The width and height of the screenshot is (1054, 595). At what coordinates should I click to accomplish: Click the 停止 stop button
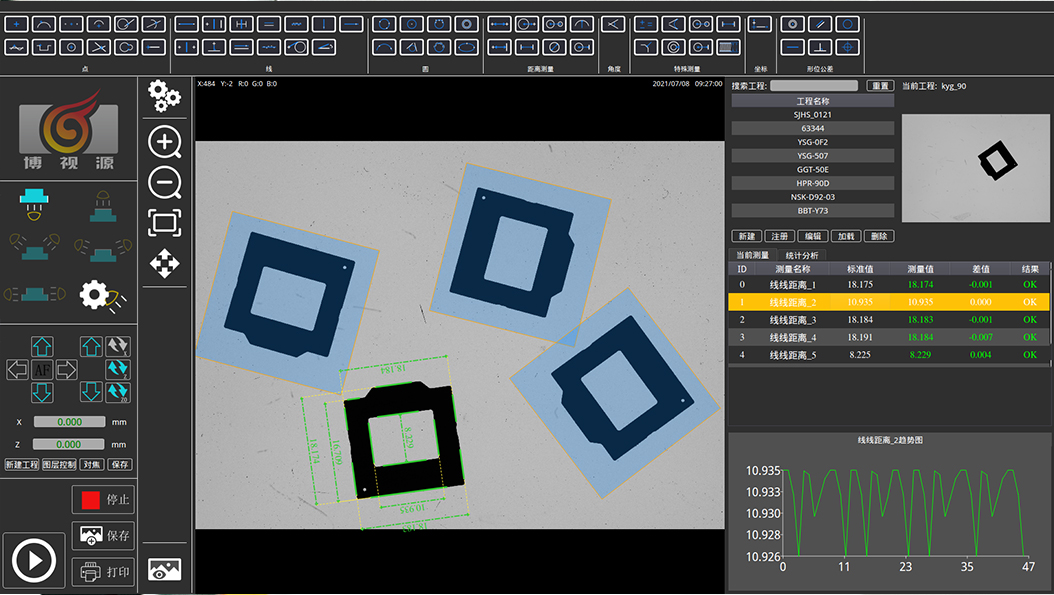(x=104, y=500)
